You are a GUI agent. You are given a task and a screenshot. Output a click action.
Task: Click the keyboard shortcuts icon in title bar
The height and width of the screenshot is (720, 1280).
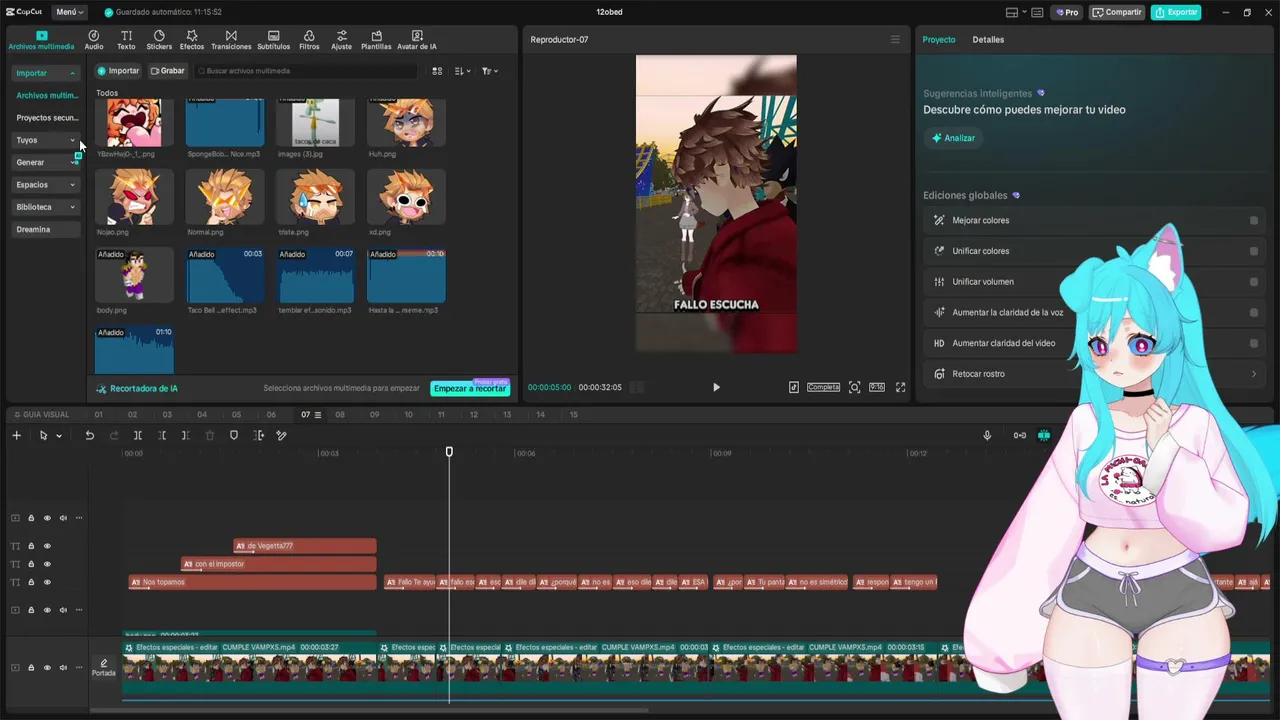[x=1036, y=12]
